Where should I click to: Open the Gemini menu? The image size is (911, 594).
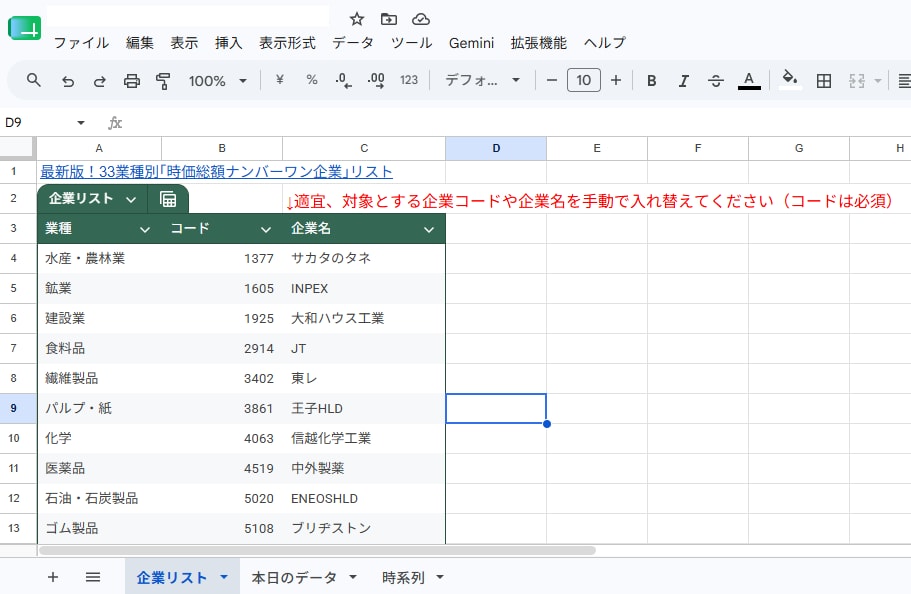coord(471,43)
